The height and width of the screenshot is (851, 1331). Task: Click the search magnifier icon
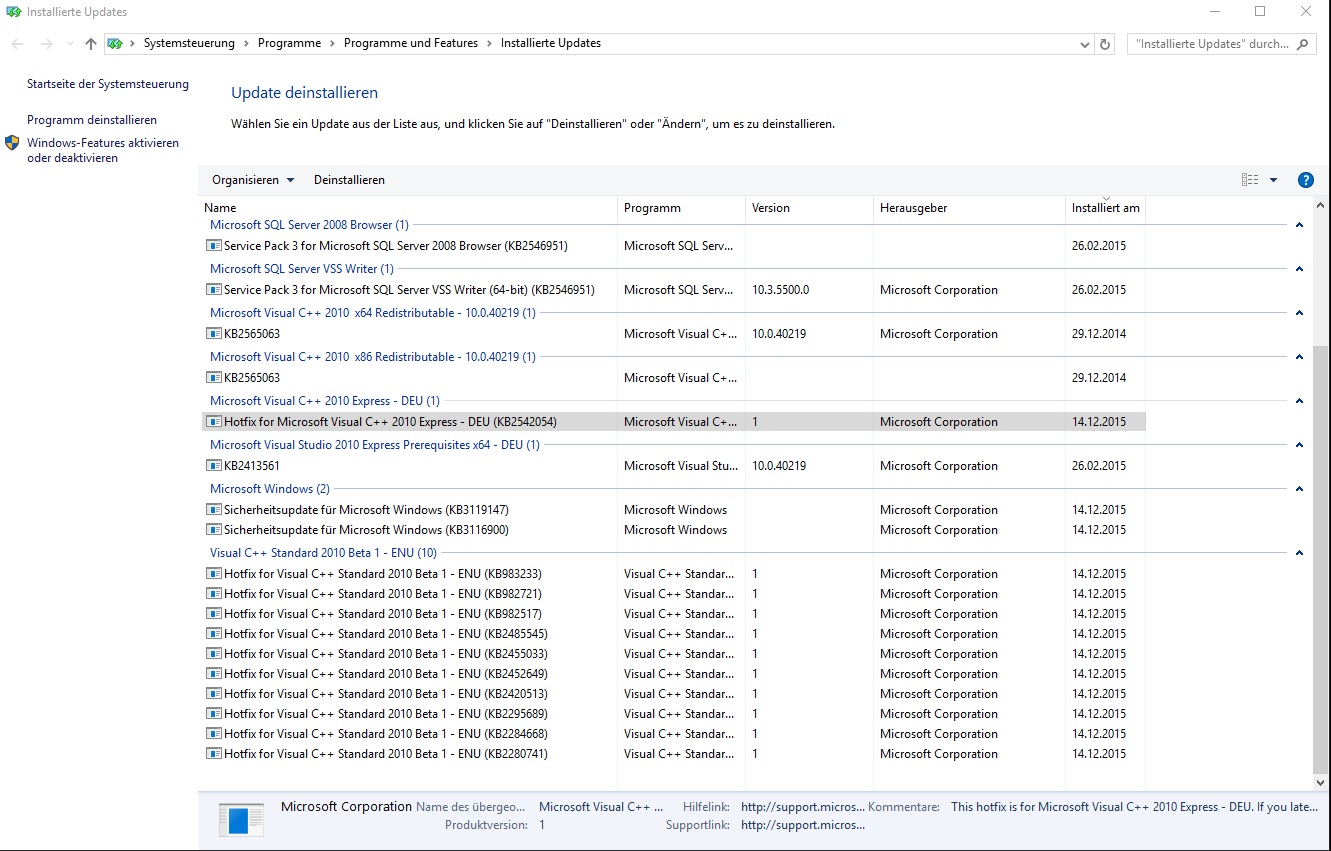click(1302, 44)
